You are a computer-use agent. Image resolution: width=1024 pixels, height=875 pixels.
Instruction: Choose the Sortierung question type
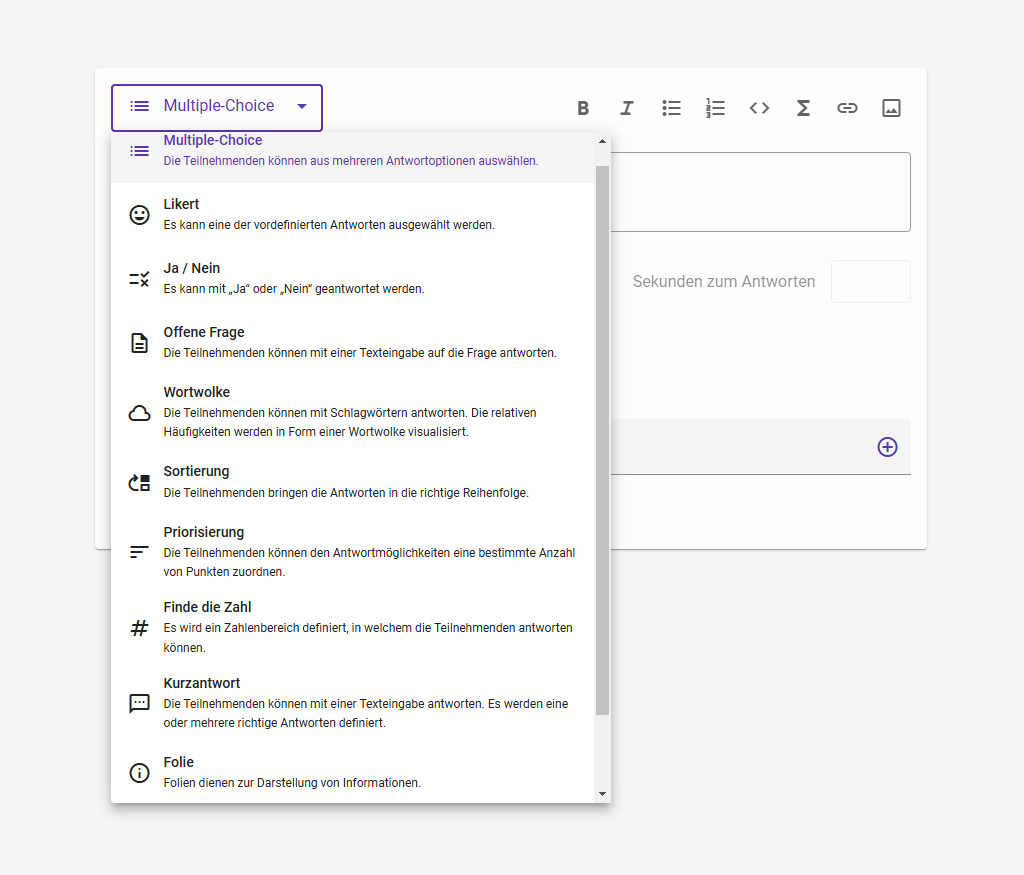click(x=352, y=481)
